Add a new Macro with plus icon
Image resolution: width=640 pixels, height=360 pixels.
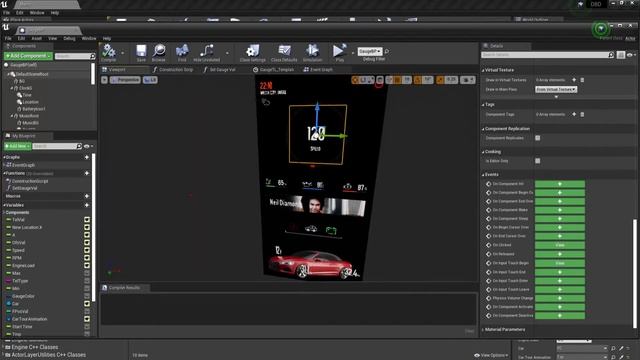[x=87, y=196]
